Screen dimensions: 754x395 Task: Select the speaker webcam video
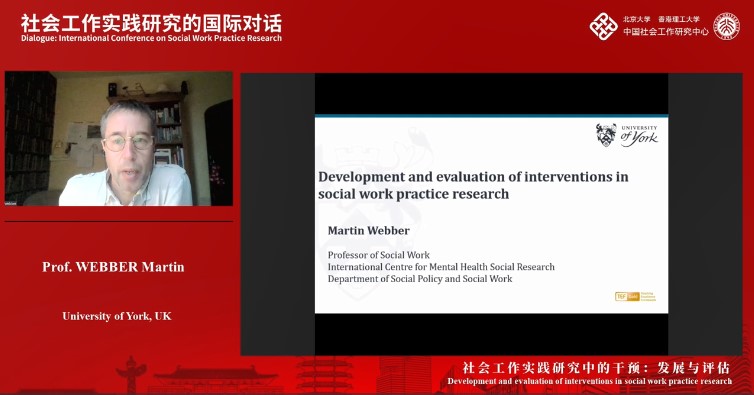(x=119, y=139)
